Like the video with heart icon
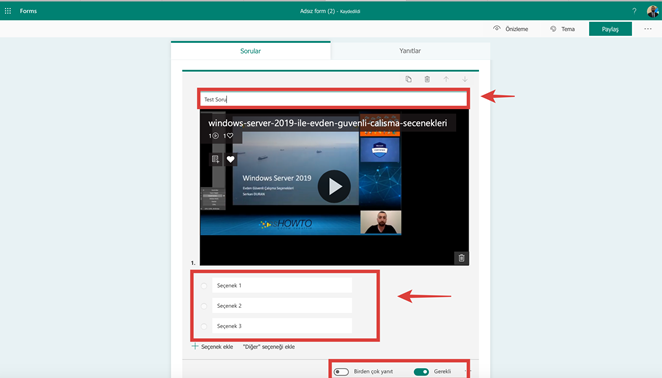 point(230,159)
